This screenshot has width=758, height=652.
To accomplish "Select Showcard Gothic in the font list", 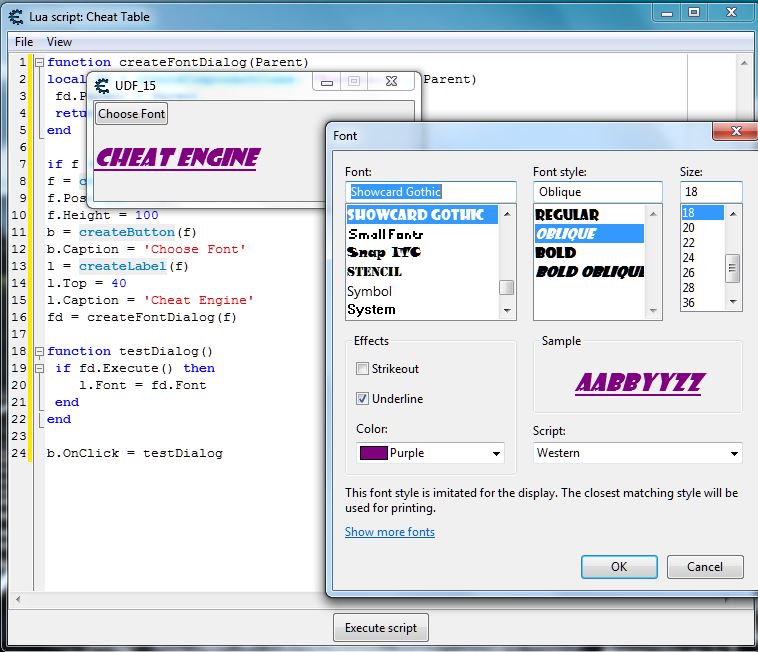I will click(x=422, y=215).
